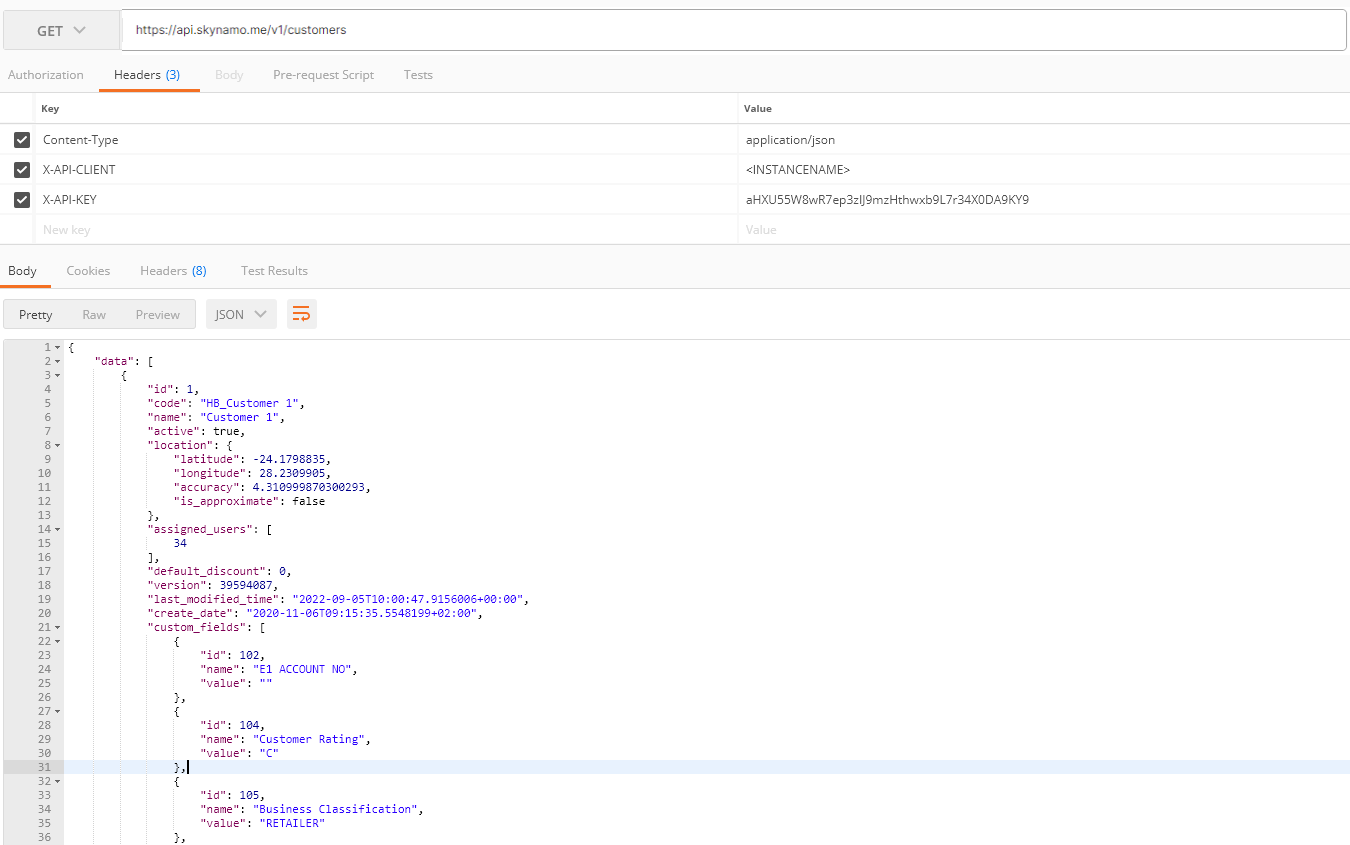1350x845 pixels.
Task: Collapse the "data" array at line 2
Action: tap(57, 361)
